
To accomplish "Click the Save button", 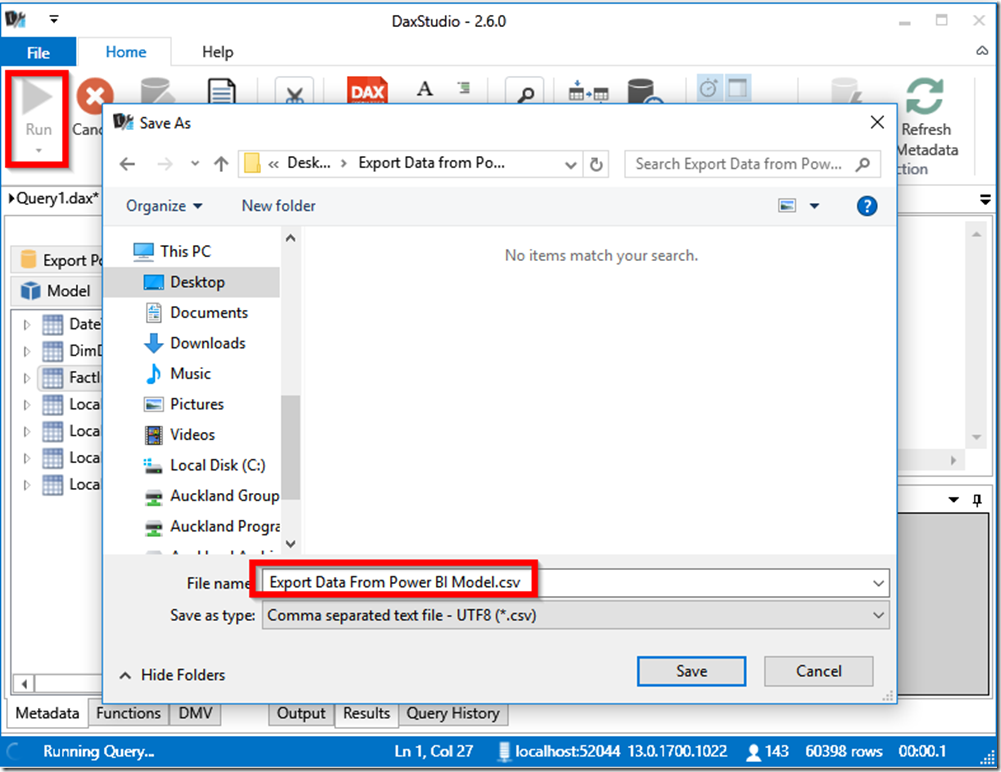I will tap(691, 671).
